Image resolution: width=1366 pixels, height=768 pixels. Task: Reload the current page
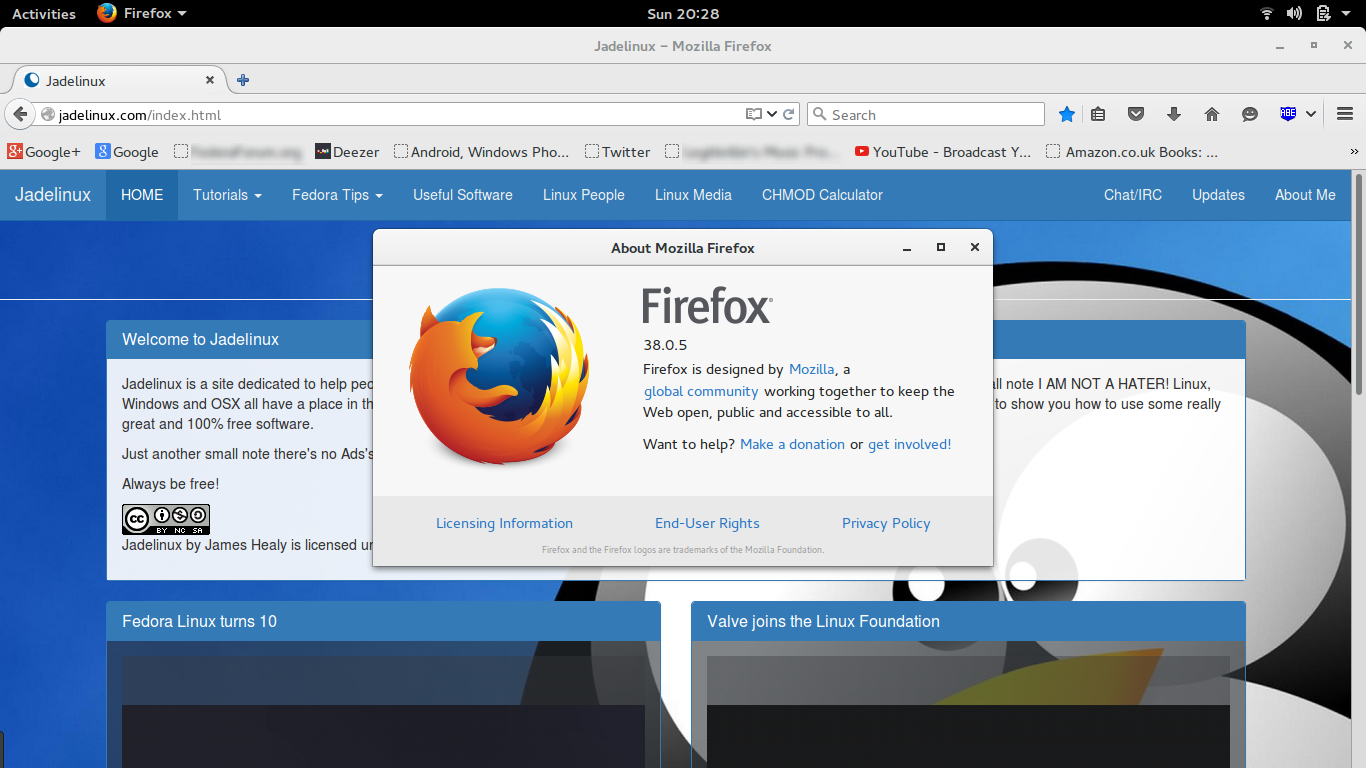click(x=789, y=115)
